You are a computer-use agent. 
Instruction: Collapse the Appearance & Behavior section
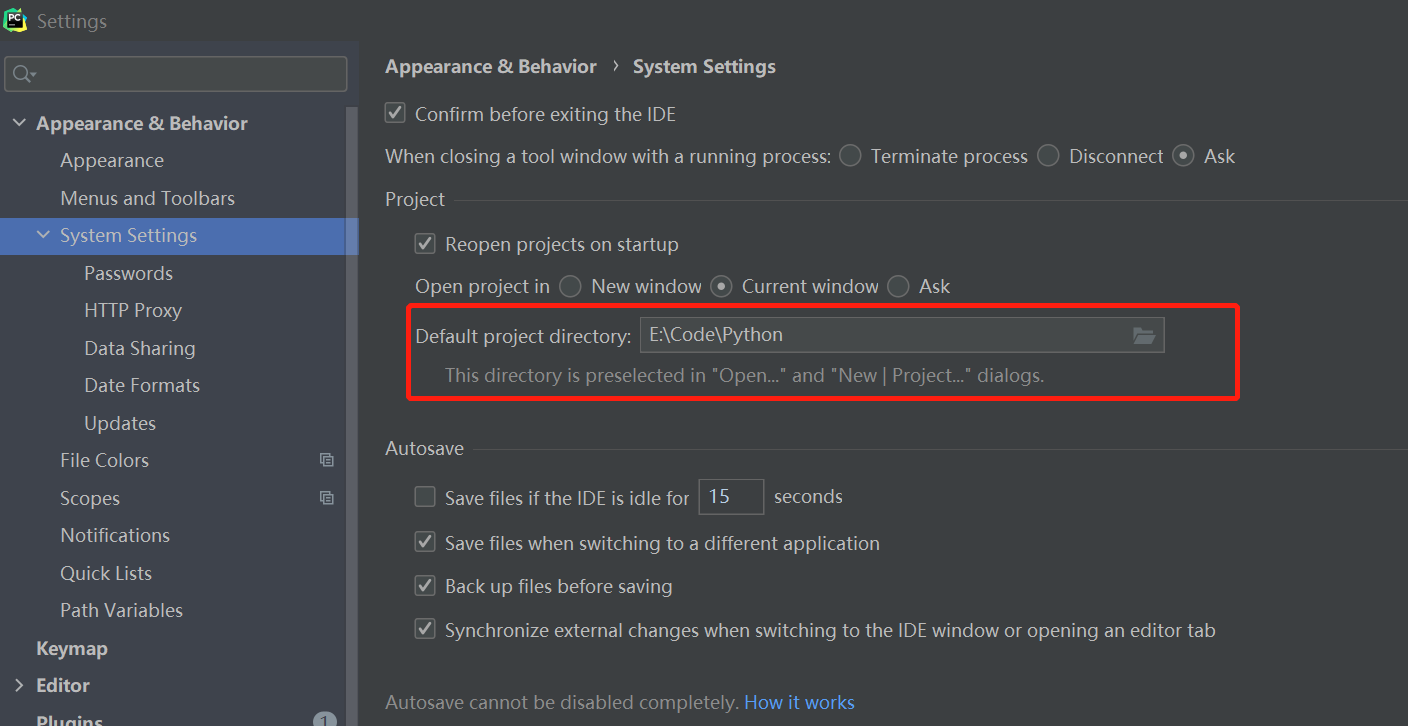coord(18,123)
